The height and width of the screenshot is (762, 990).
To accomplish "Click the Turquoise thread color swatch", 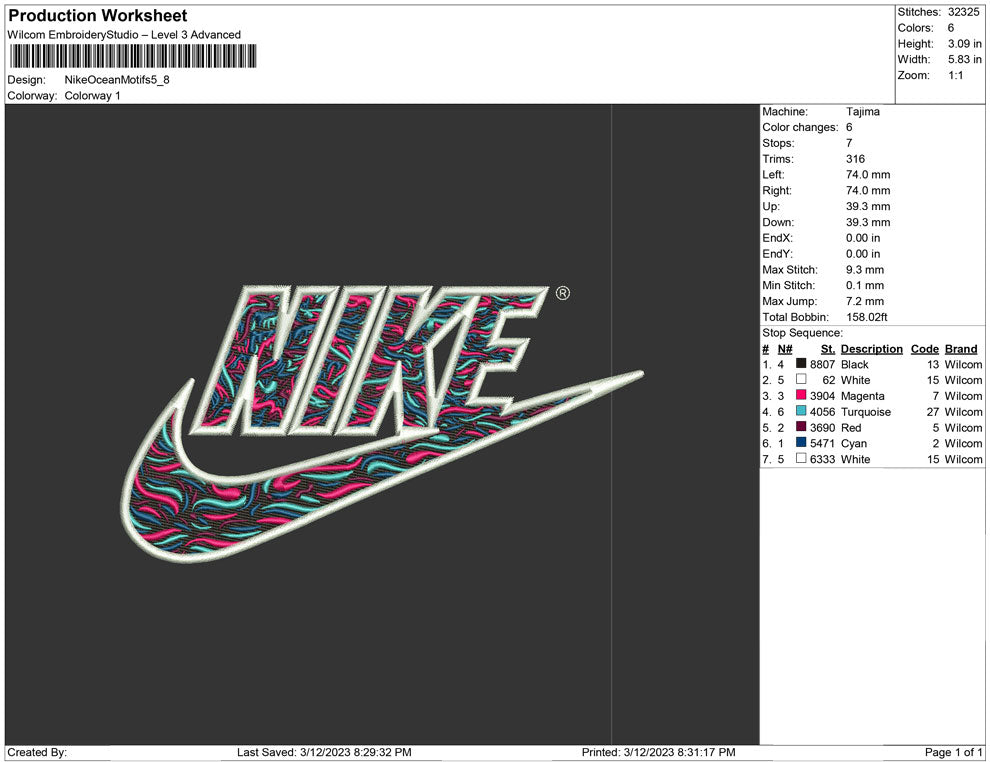I will coord(801,410).
